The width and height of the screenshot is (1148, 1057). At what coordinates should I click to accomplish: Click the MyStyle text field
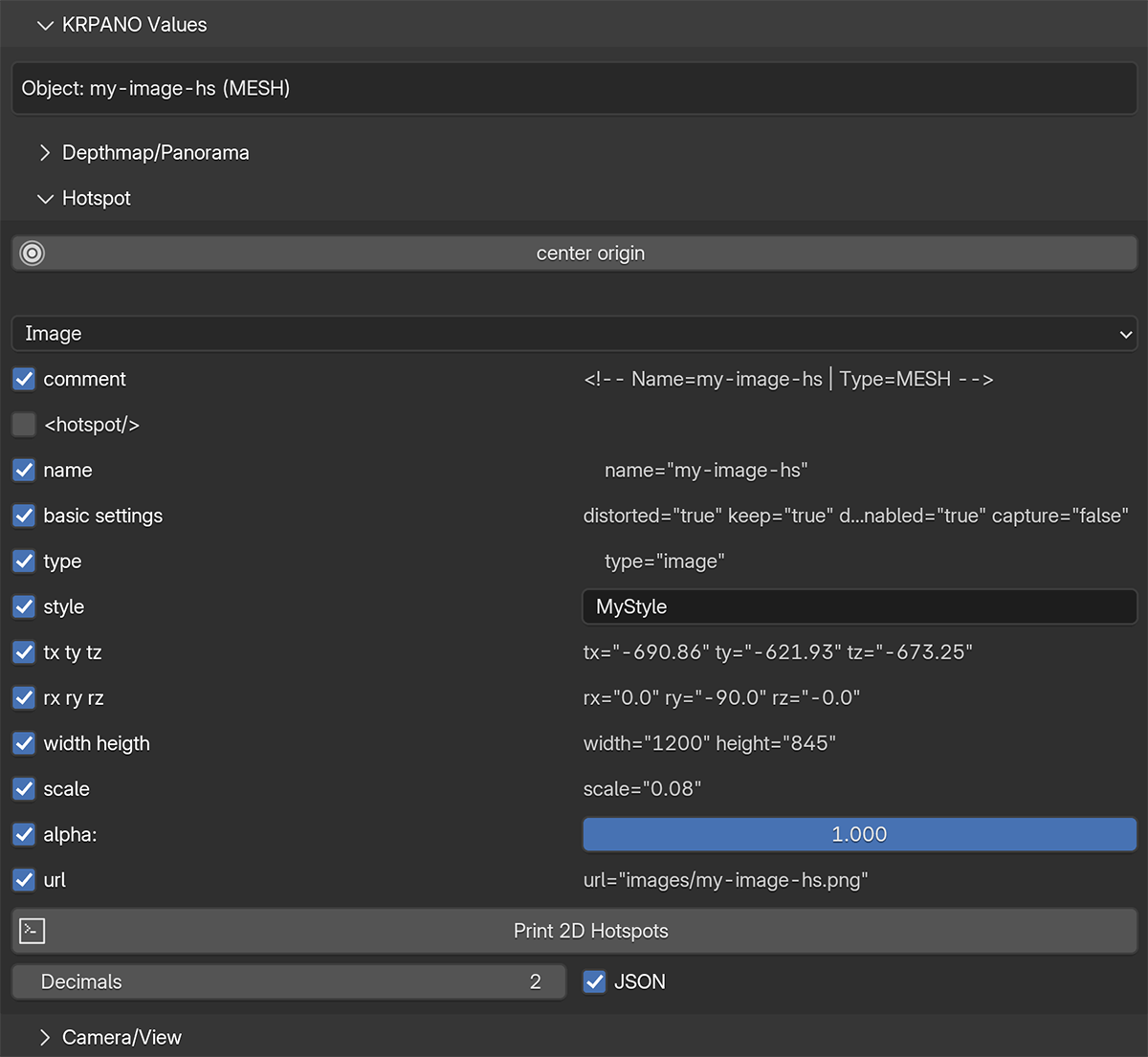859,606
